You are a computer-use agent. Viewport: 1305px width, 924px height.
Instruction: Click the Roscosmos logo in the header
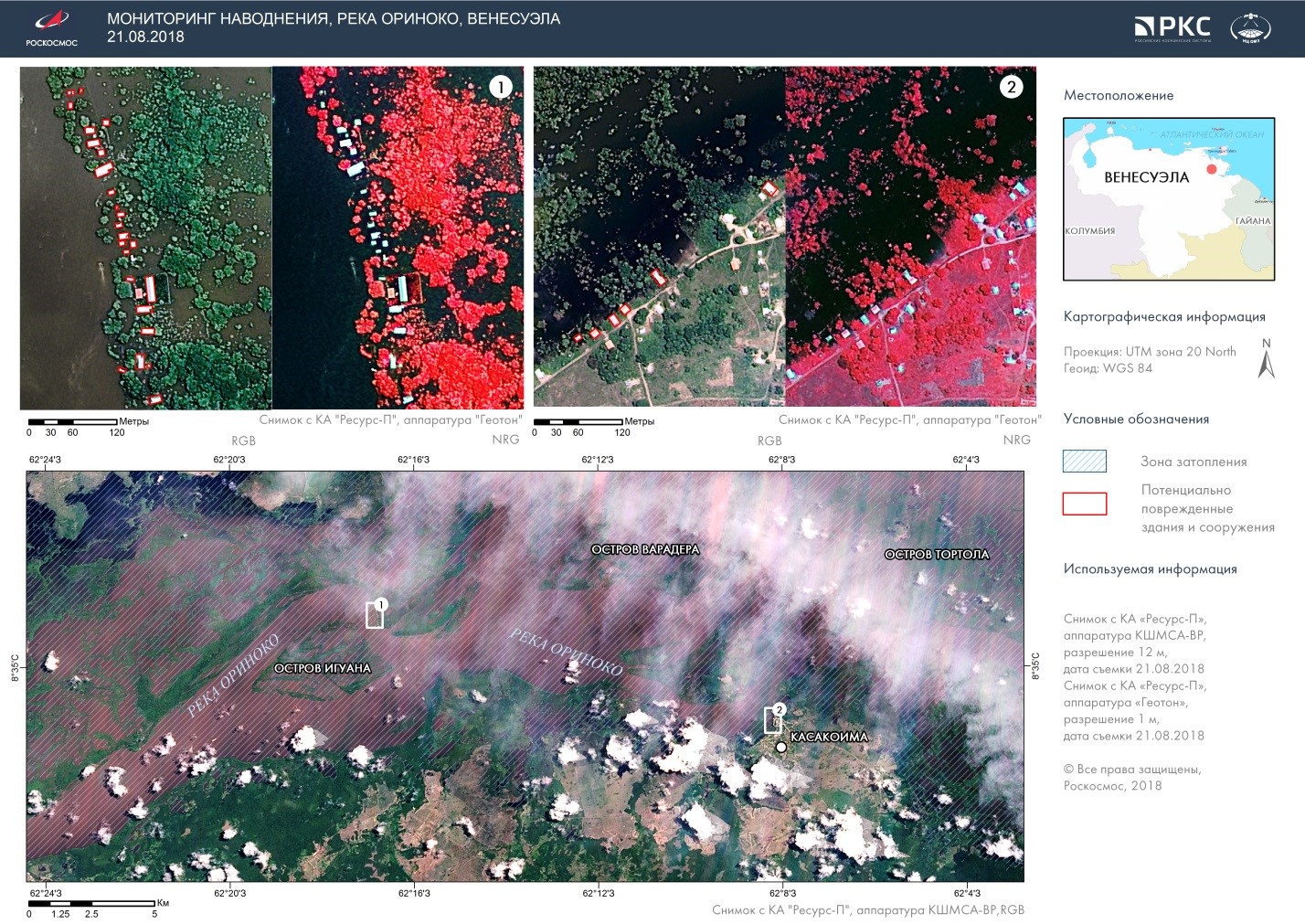(51, 27)
